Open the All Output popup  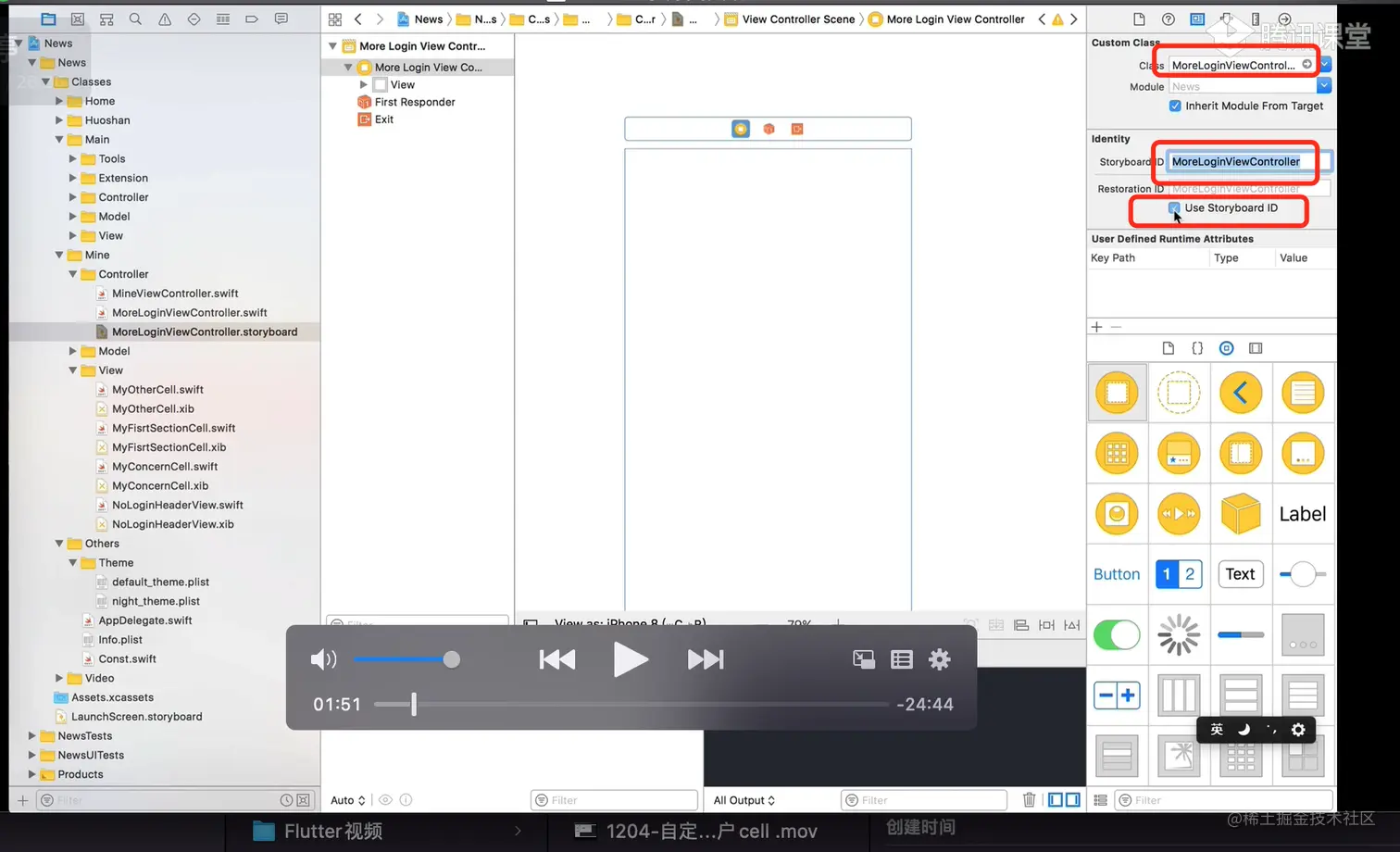pos(744,800)
